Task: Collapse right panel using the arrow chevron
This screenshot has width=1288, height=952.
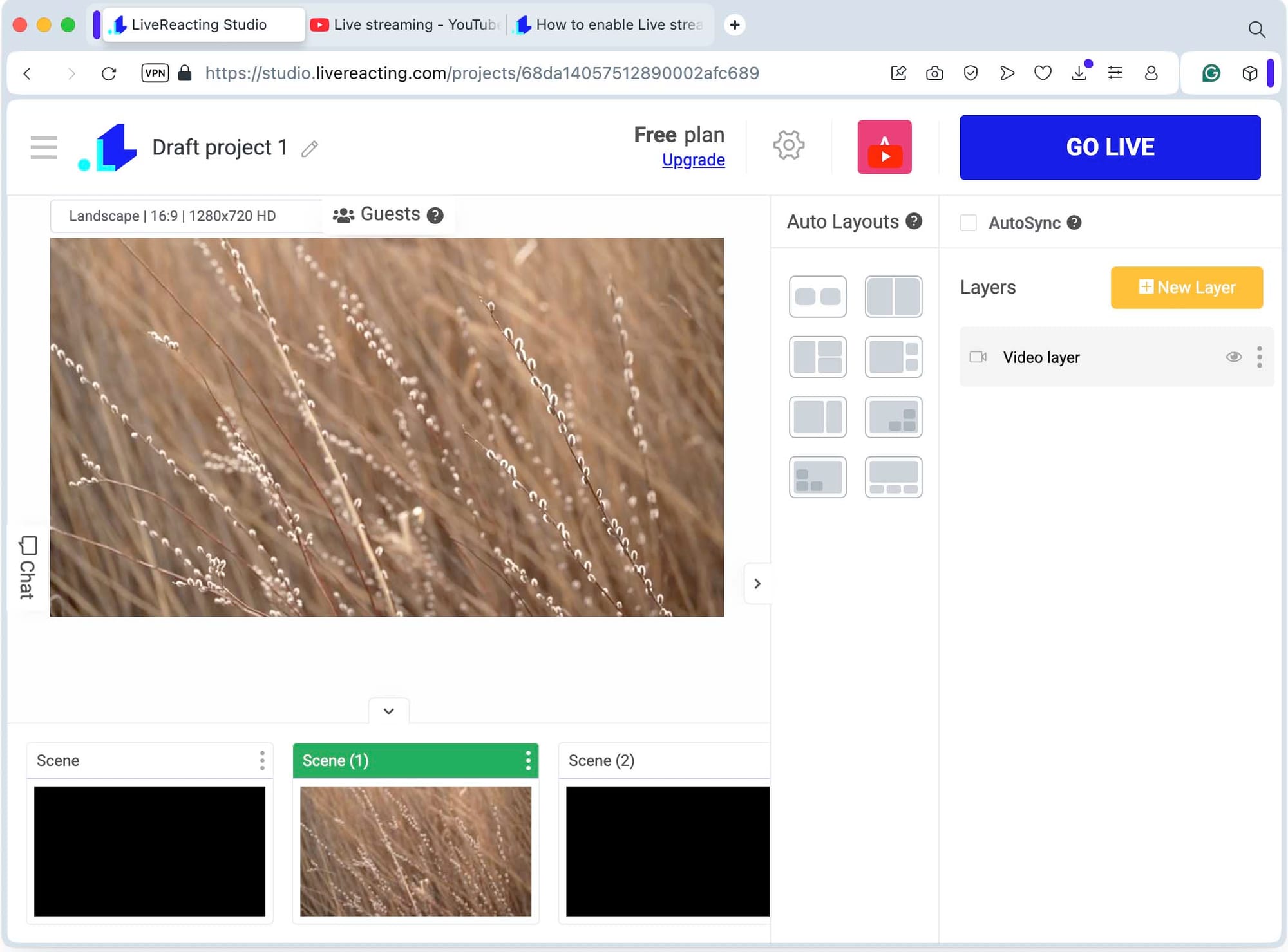Action: click(757, 584)
